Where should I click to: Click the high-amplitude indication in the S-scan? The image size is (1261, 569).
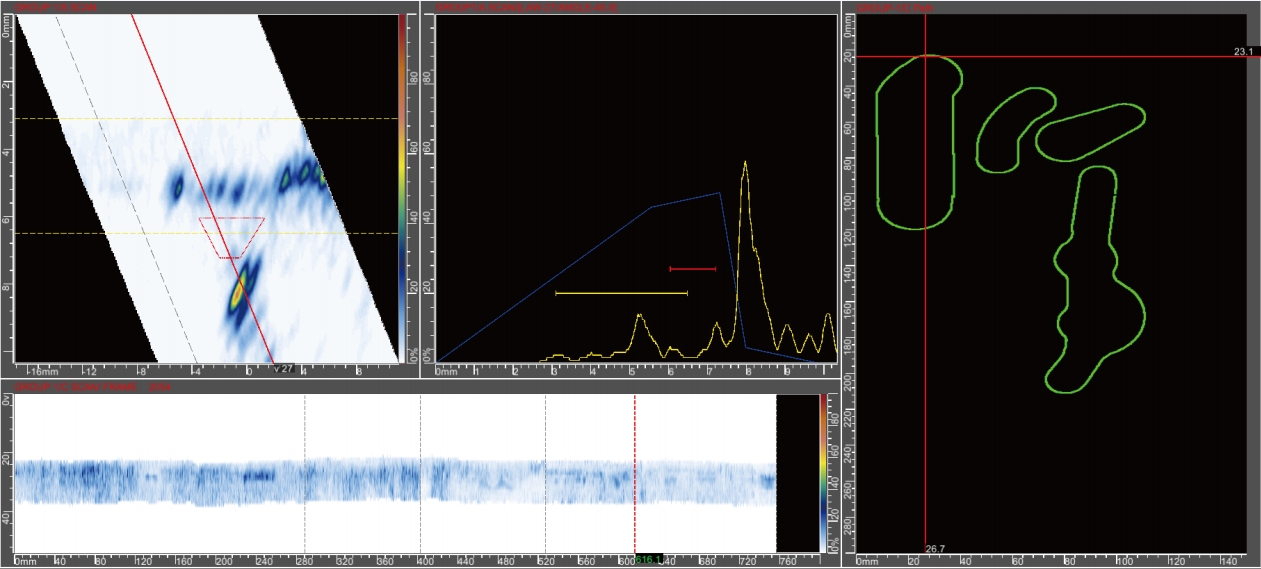click(239, 292)
